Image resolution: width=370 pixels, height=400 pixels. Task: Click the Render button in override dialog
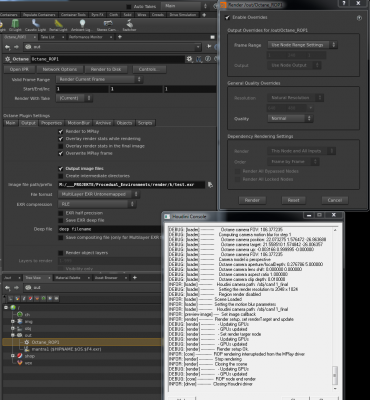pyautogui.click(x=252, y=200)
